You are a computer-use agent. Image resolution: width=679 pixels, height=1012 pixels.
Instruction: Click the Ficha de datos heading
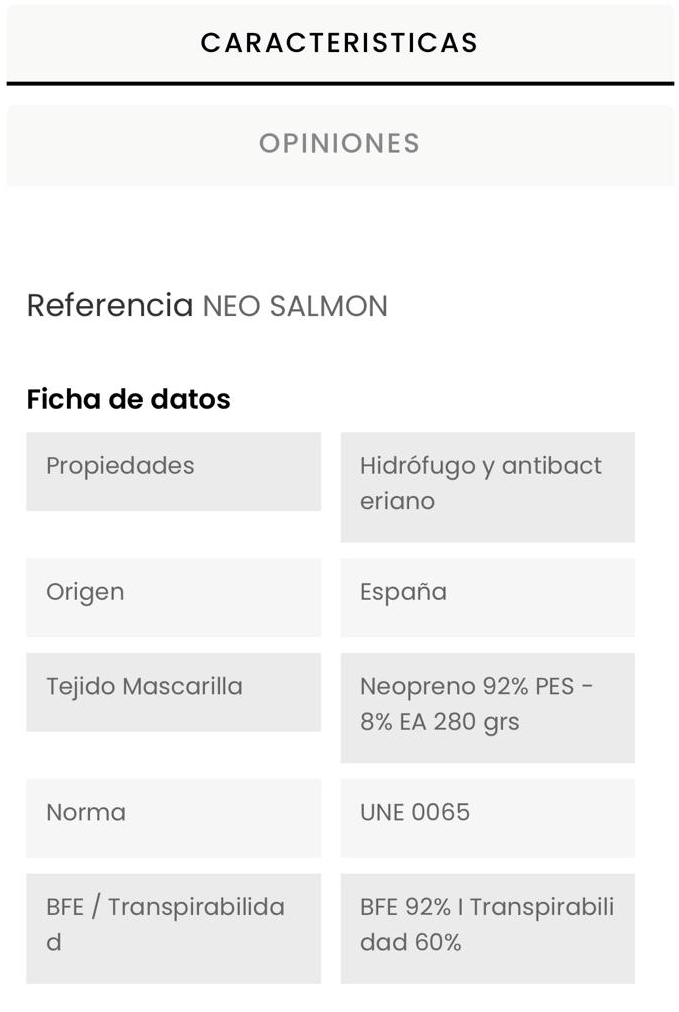pyautogui.click(x=128, y=399)
